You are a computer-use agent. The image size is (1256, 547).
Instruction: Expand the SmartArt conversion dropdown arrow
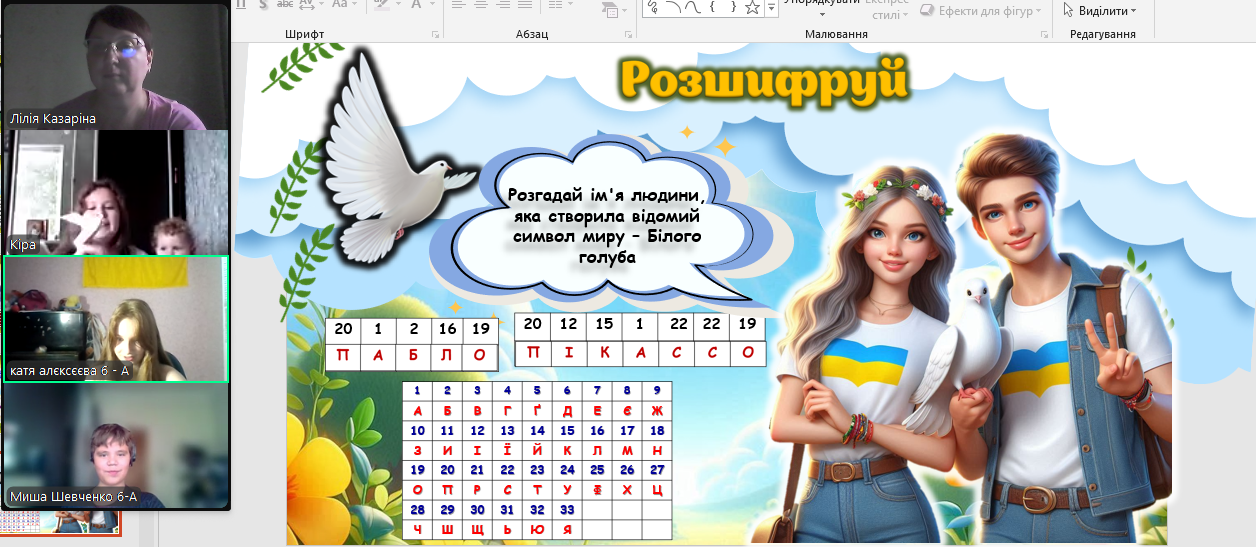click(625, 10)
